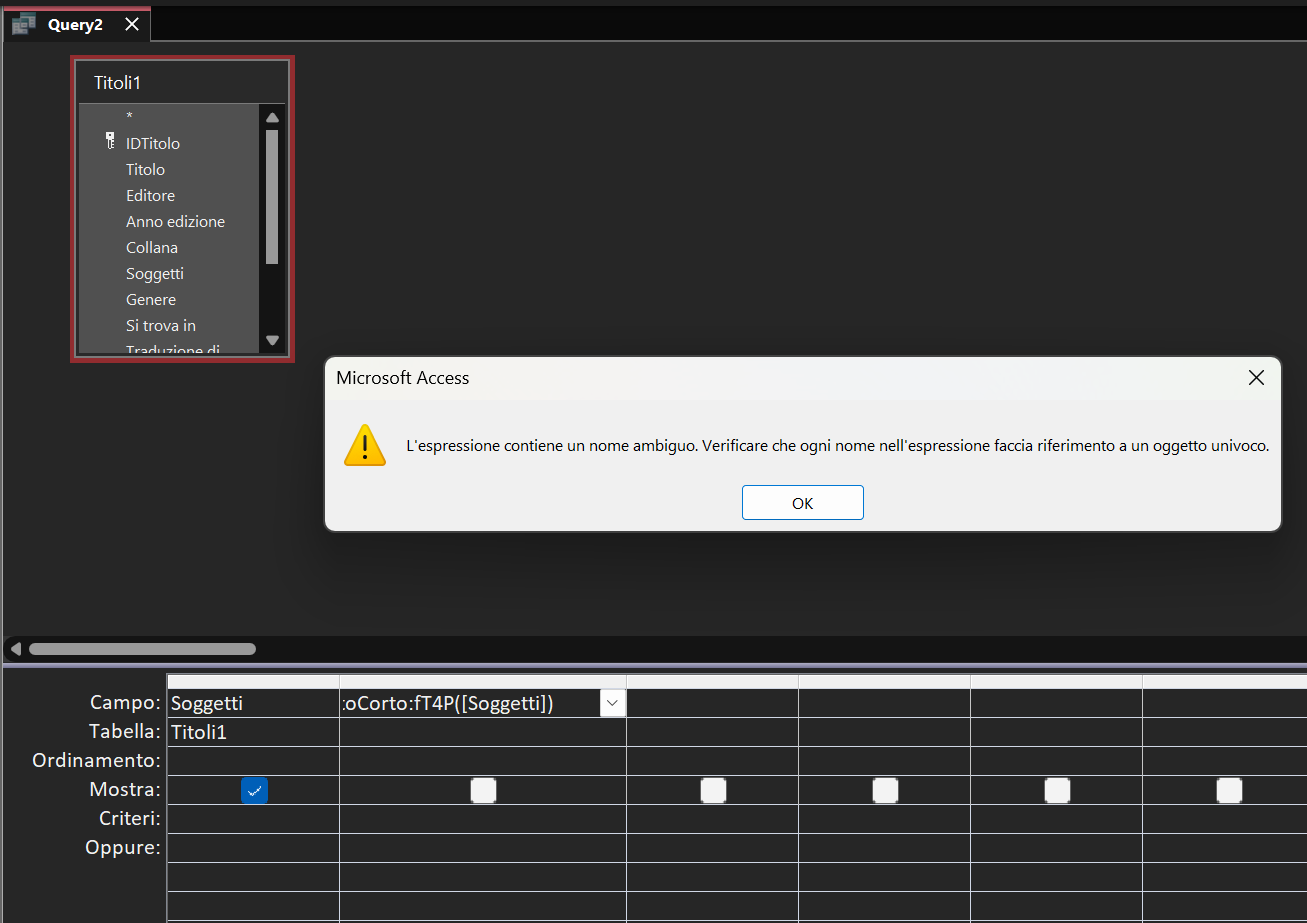
Task: Click the Soggetti Campo cell in grid
Action: 253,703
